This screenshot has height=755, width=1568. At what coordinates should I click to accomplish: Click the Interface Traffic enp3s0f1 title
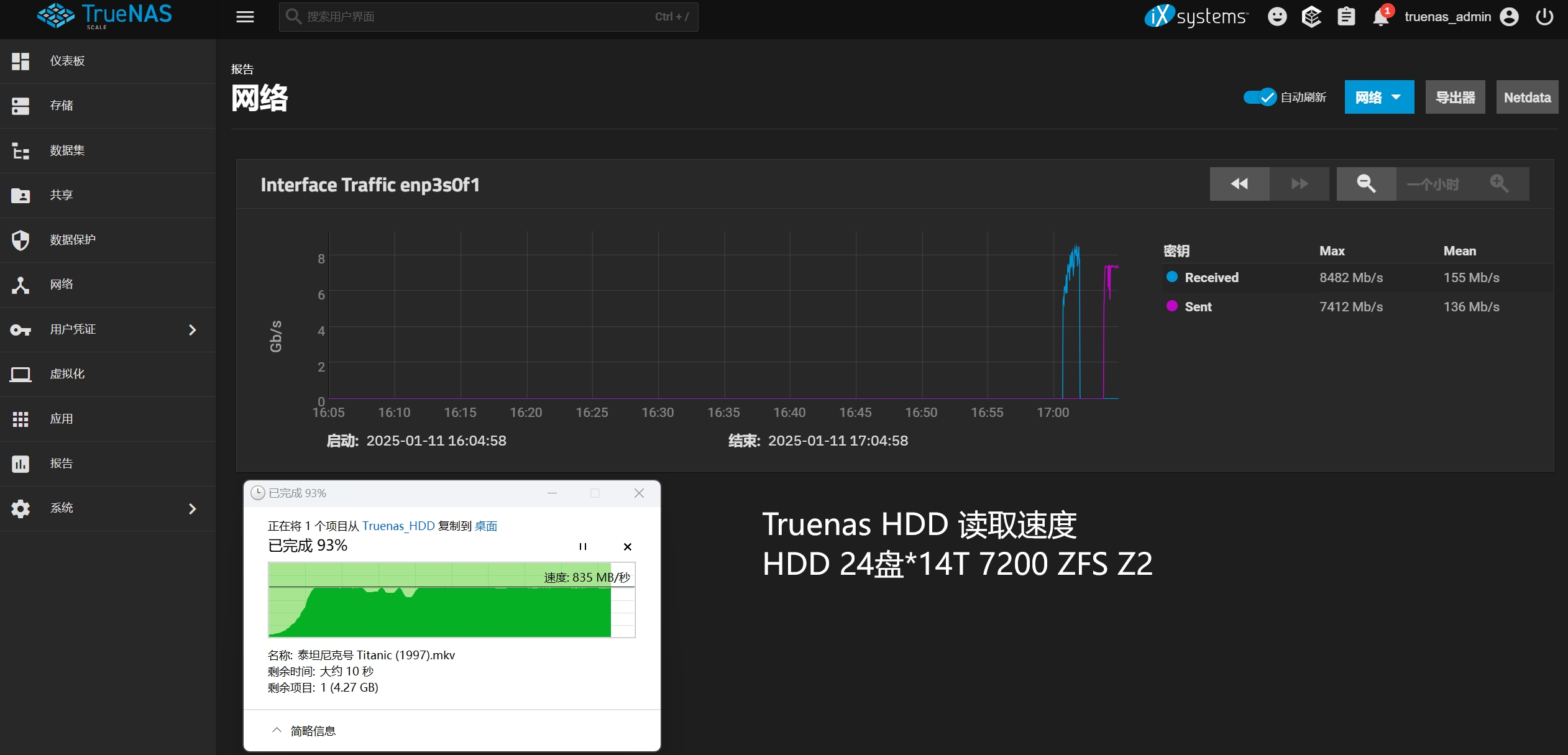pyautogui.click(x=370, y=185)
